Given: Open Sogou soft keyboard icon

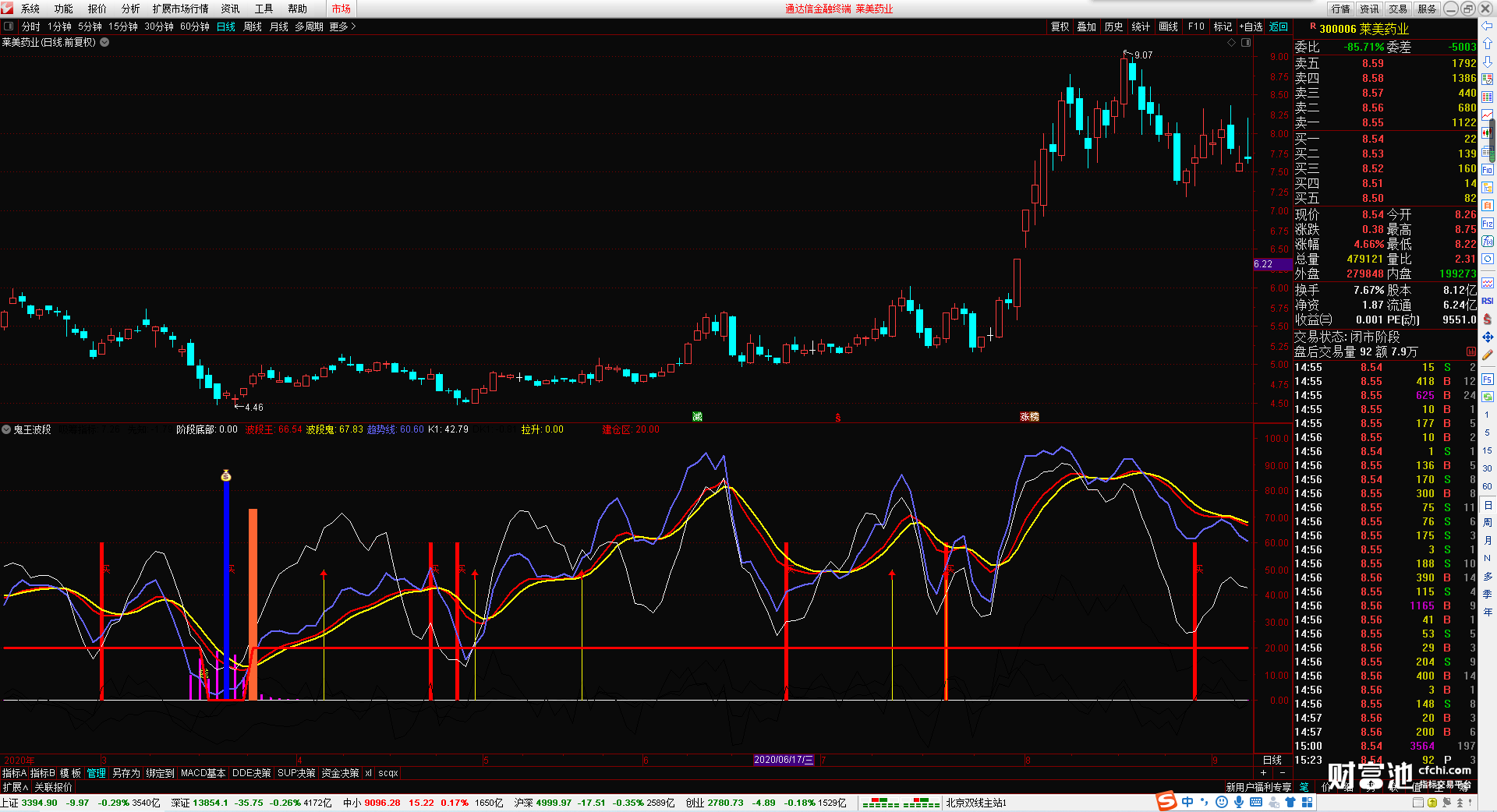Looking at the screenshot, I should [x=1255, y=802].
